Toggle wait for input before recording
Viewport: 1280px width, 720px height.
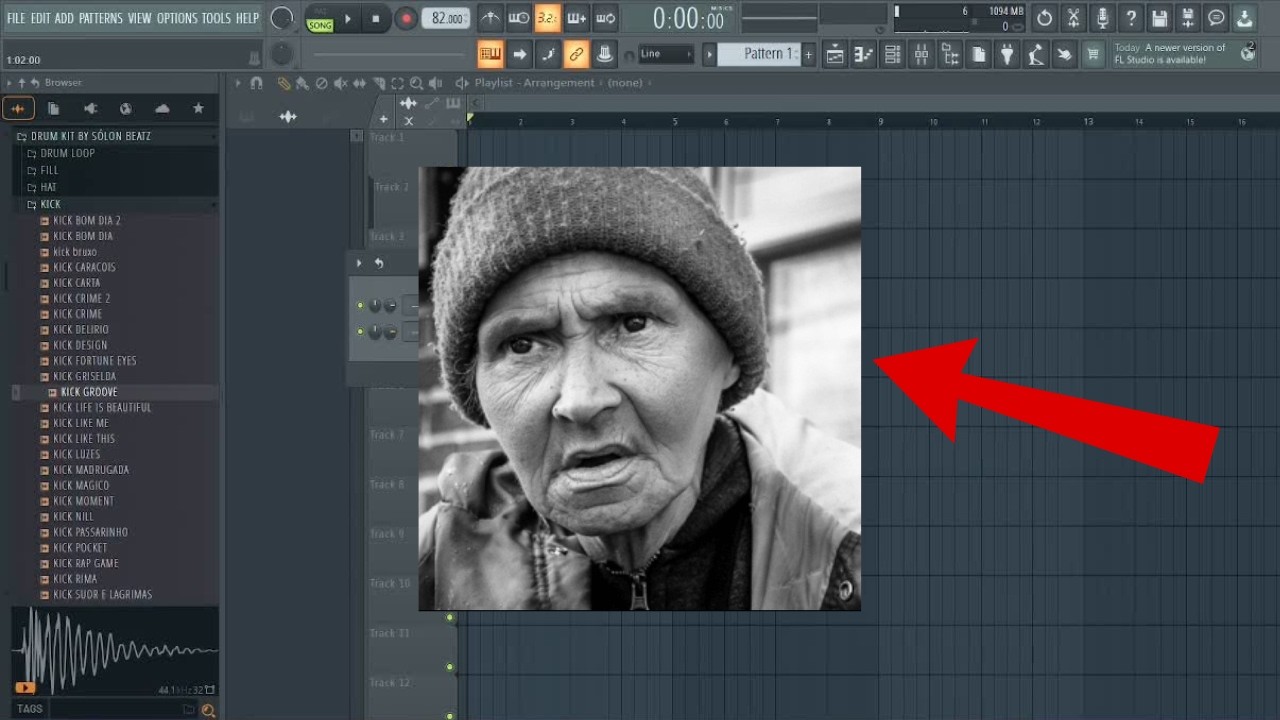tap(519, 18)
